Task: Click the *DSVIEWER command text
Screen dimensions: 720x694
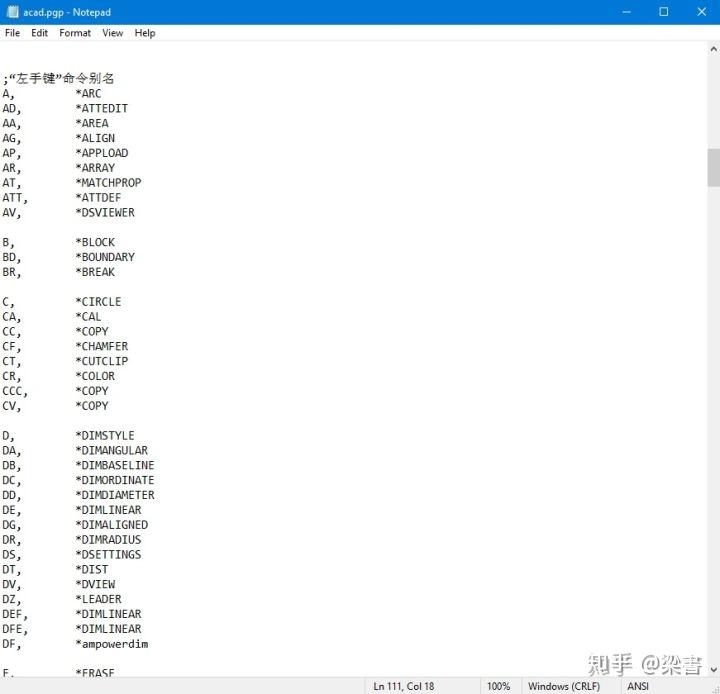Action: click(105, 213)
